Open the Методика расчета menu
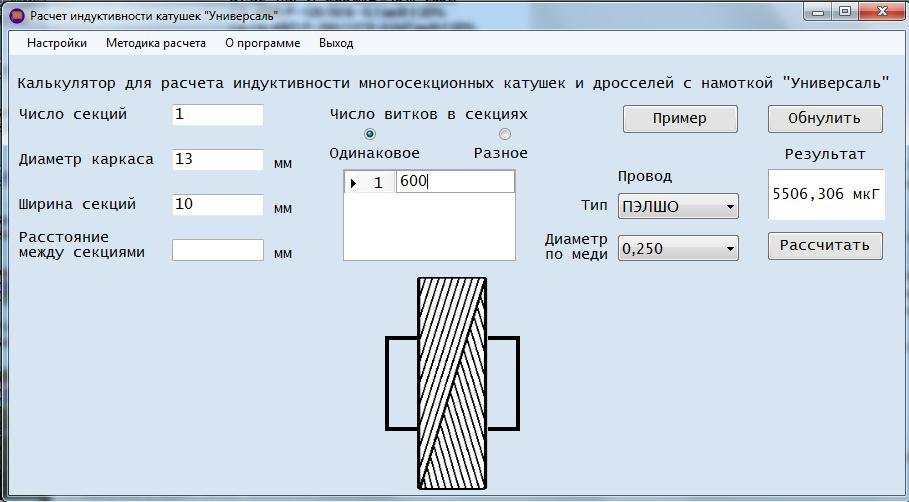 tap(155, 43)
